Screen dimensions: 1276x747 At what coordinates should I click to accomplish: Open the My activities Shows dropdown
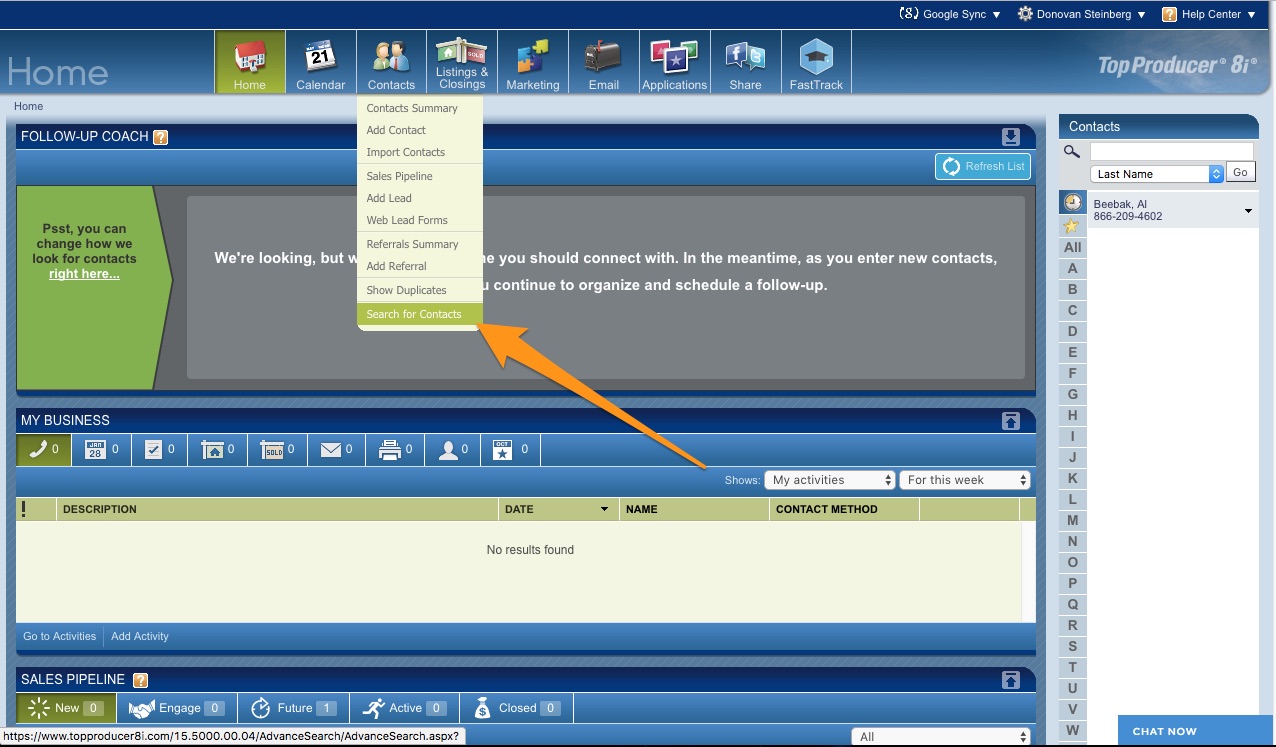pyautogui.click(x=829, y=480)
